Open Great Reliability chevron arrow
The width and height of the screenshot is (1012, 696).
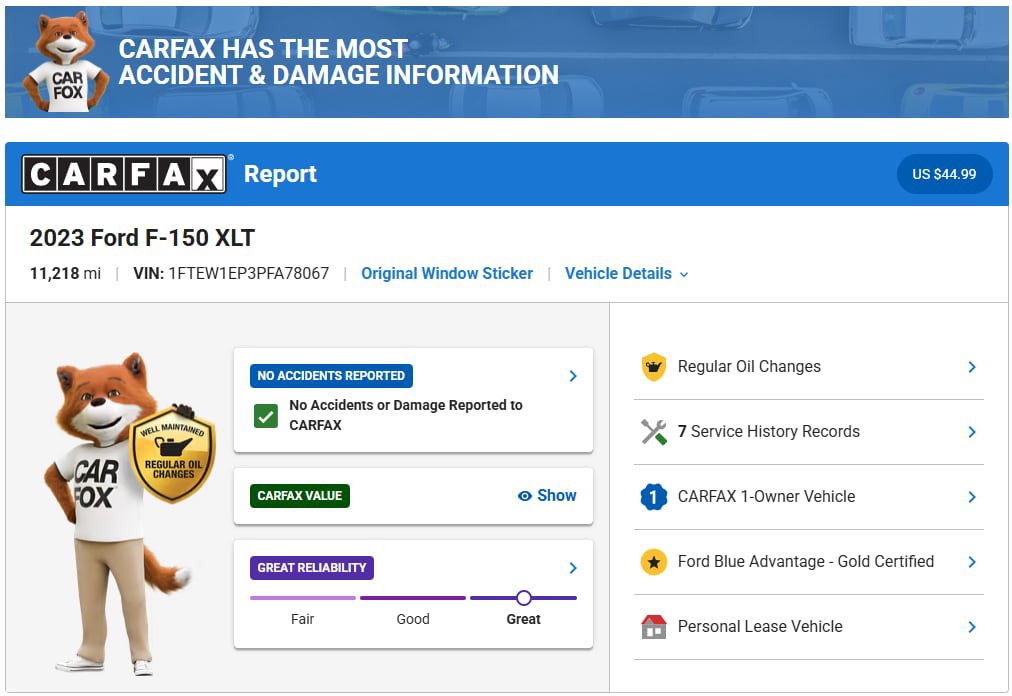(x=572, y=568)
